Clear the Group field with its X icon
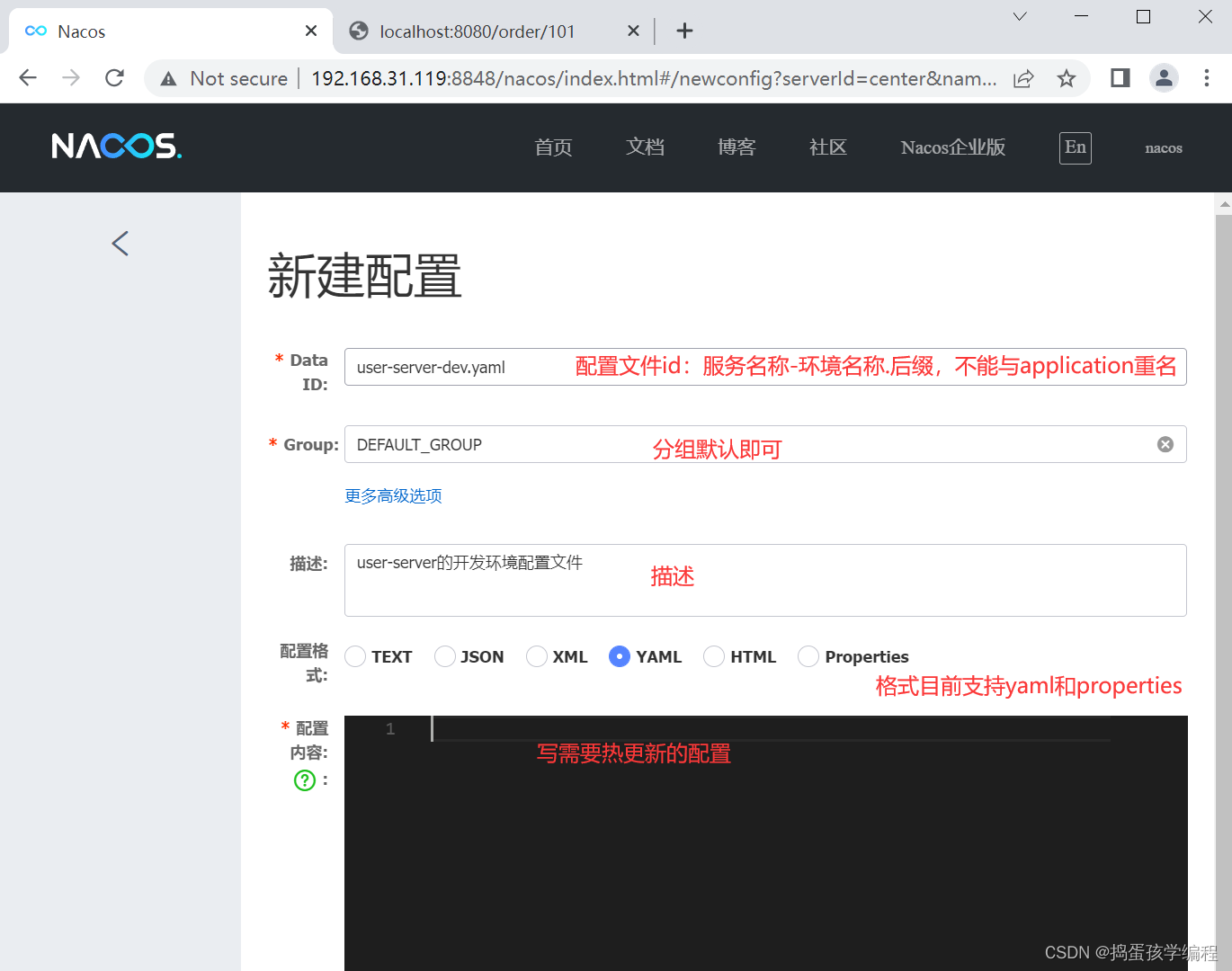Image resolution: width=1232 pixels, height=971 pixels. coord(1165,444)
